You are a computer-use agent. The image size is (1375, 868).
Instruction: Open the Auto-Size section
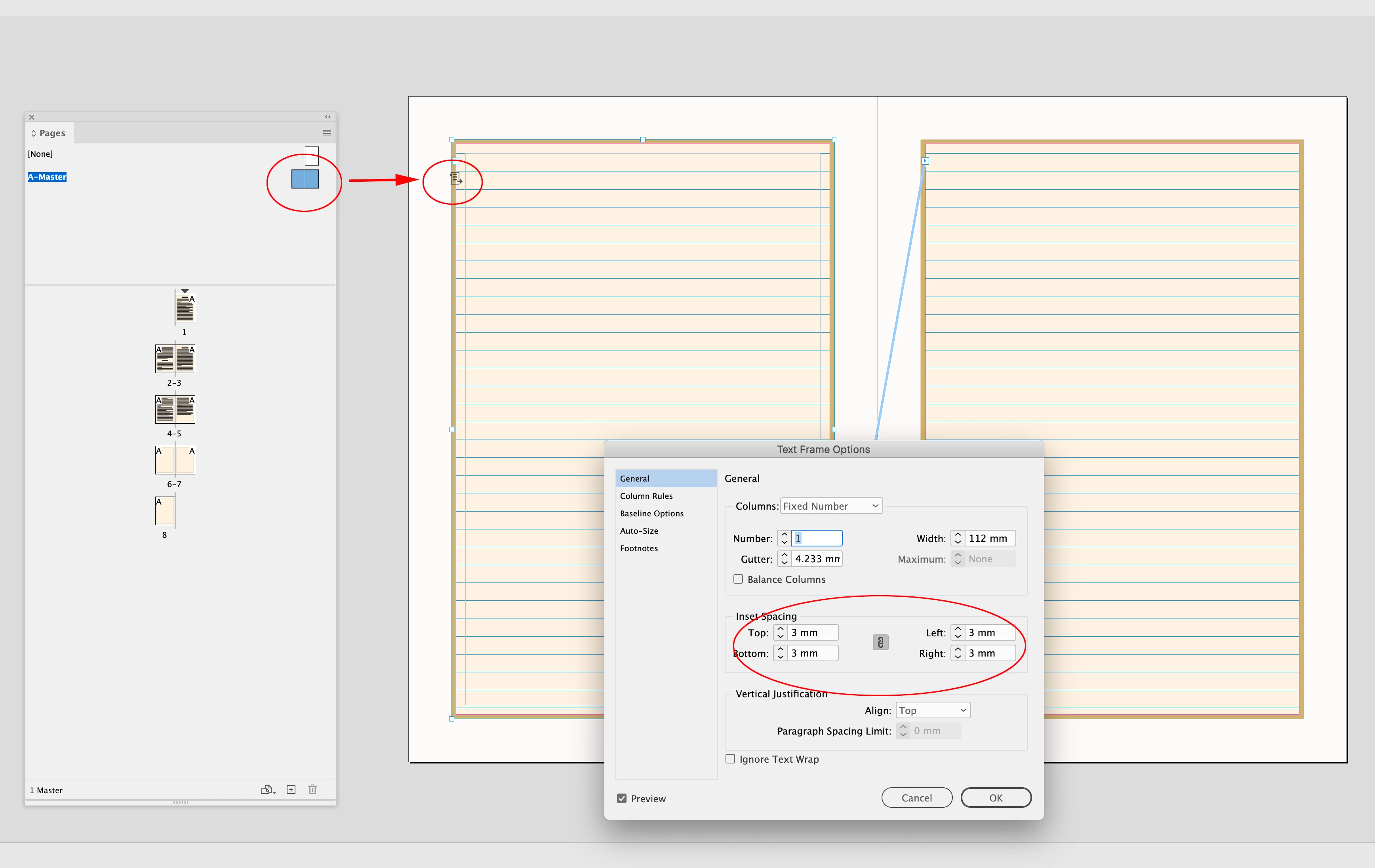[639, 531]
